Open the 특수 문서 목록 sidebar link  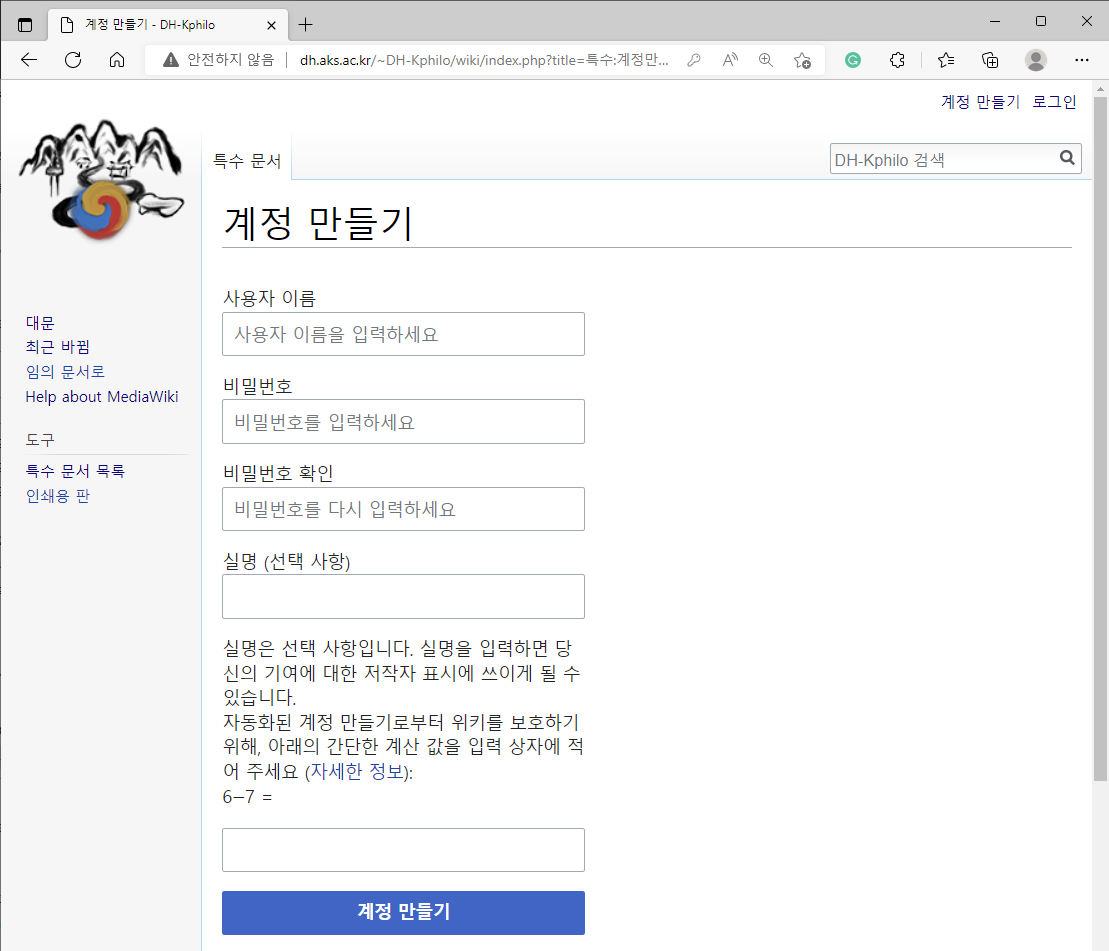point(75,471)
